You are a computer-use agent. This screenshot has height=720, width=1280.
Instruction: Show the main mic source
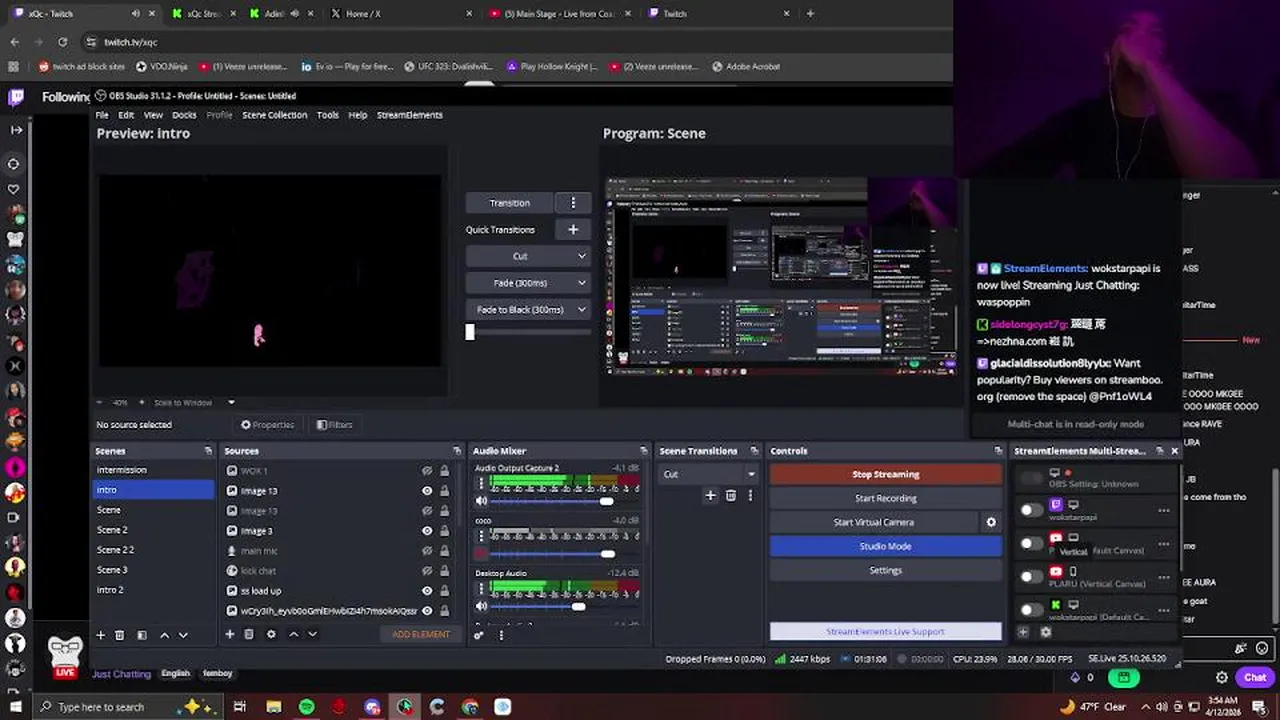(x=427, y=551)
